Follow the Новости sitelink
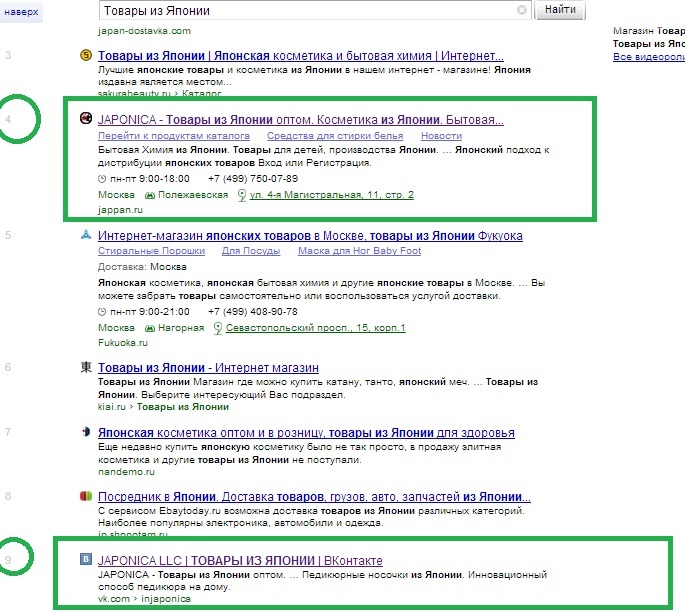The image size is (685, 612). click(x=441, y=136)
